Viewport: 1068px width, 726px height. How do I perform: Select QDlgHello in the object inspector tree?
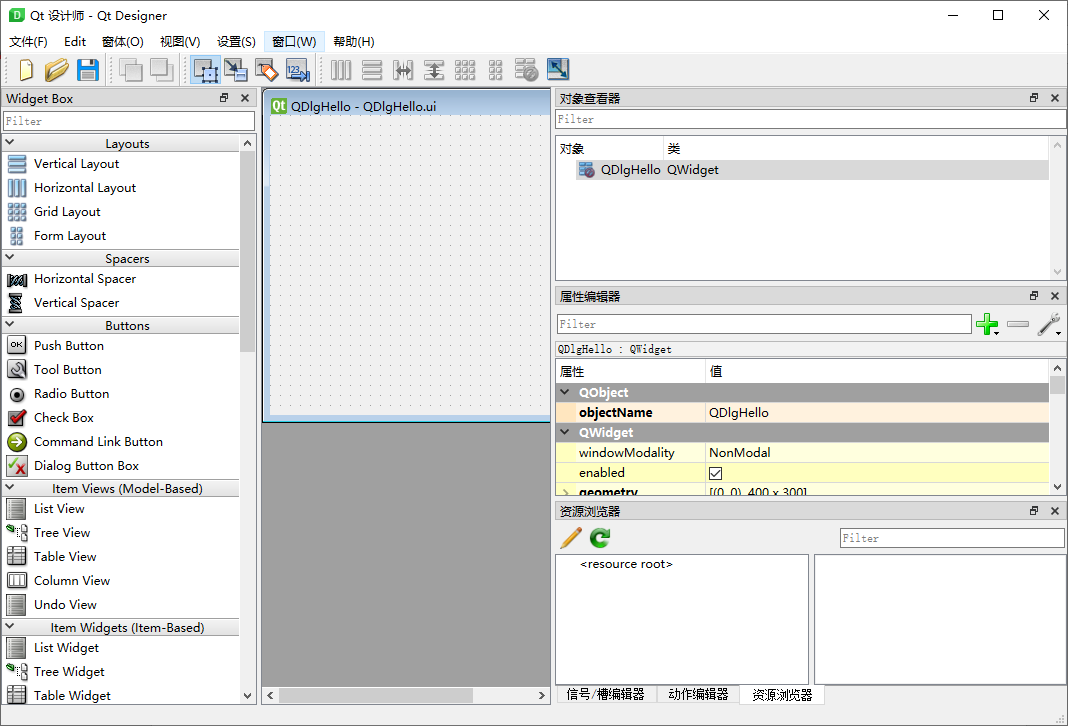tap(630, 170)
